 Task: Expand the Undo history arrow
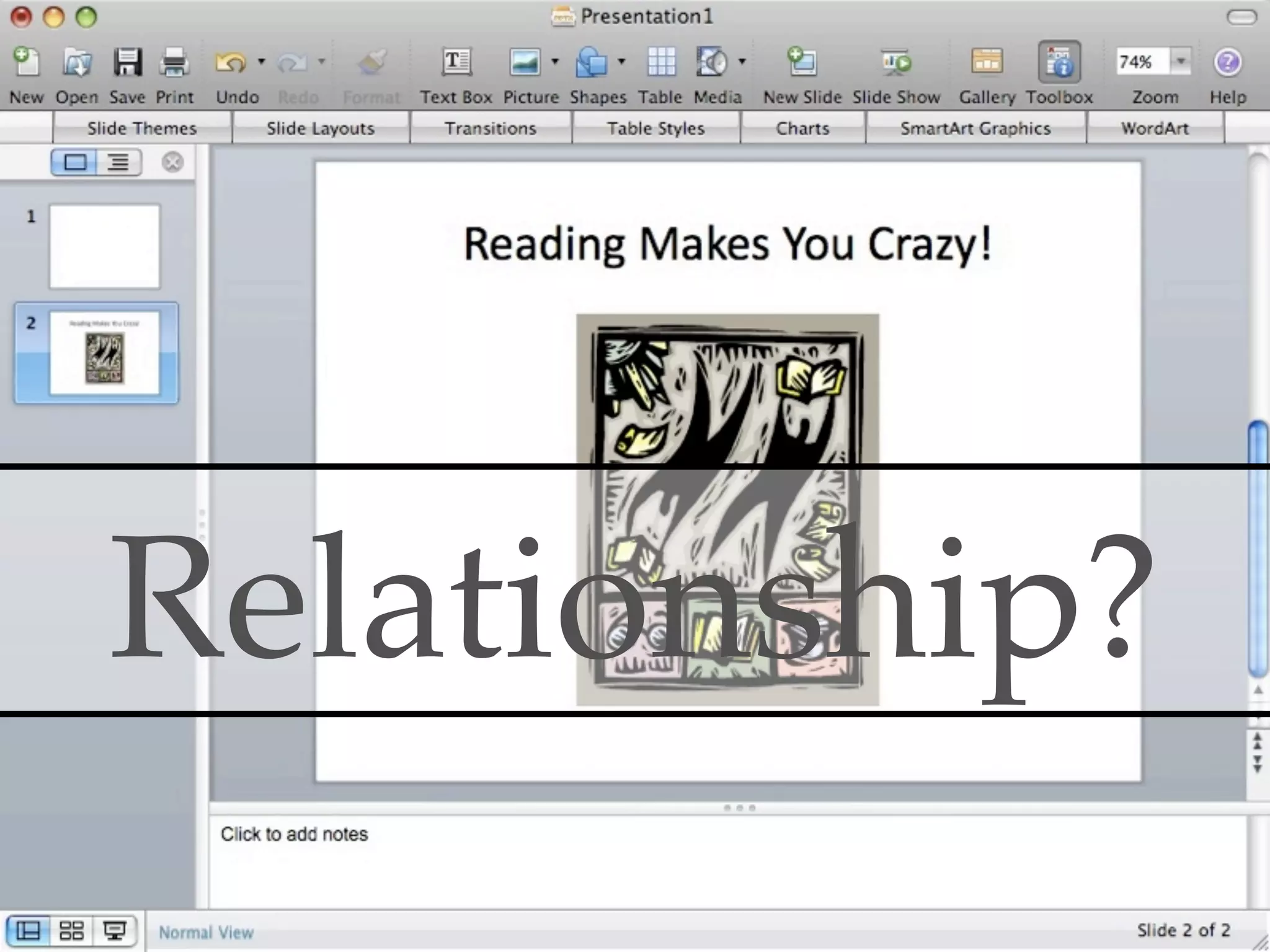tap(261, 61)
